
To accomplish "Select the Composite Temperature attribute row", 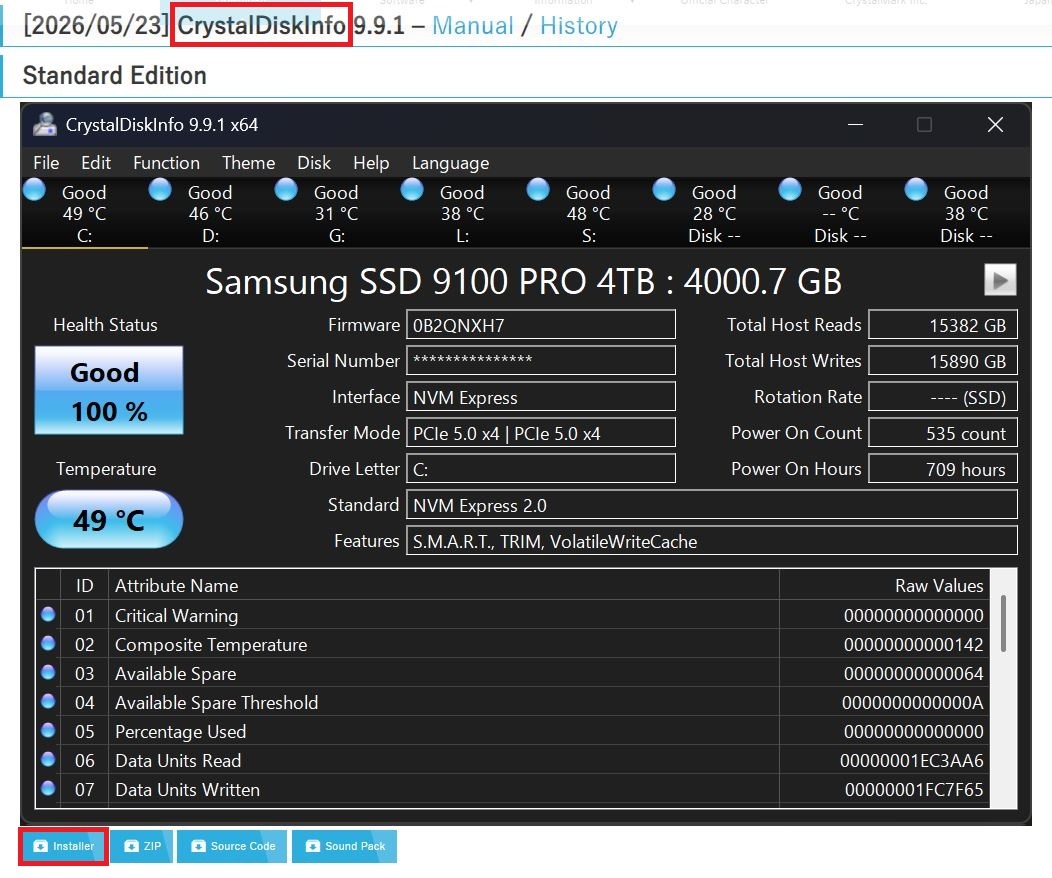I will 513,644.
